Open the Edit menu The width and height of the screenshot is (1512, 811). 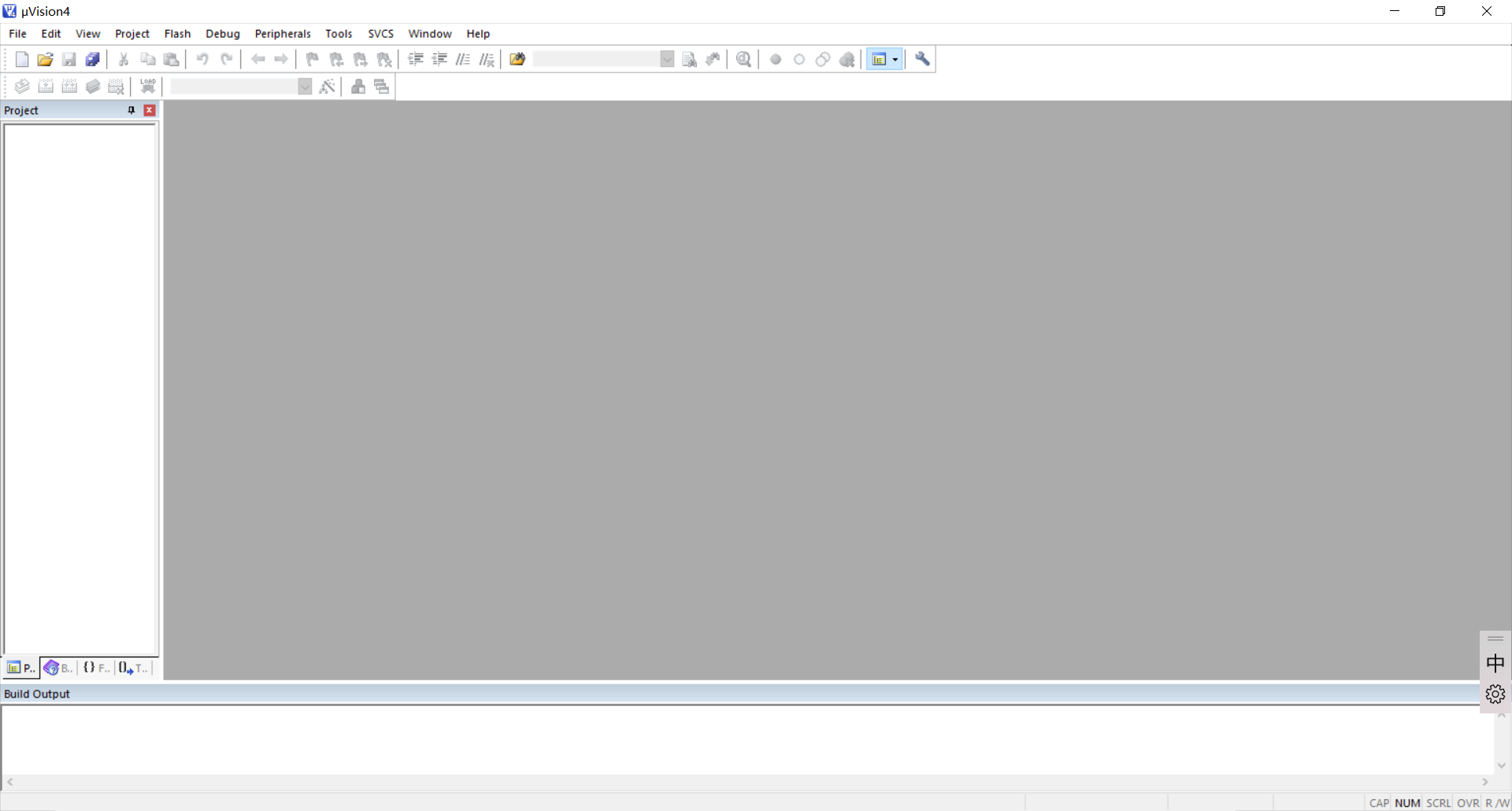click(51, 34)
